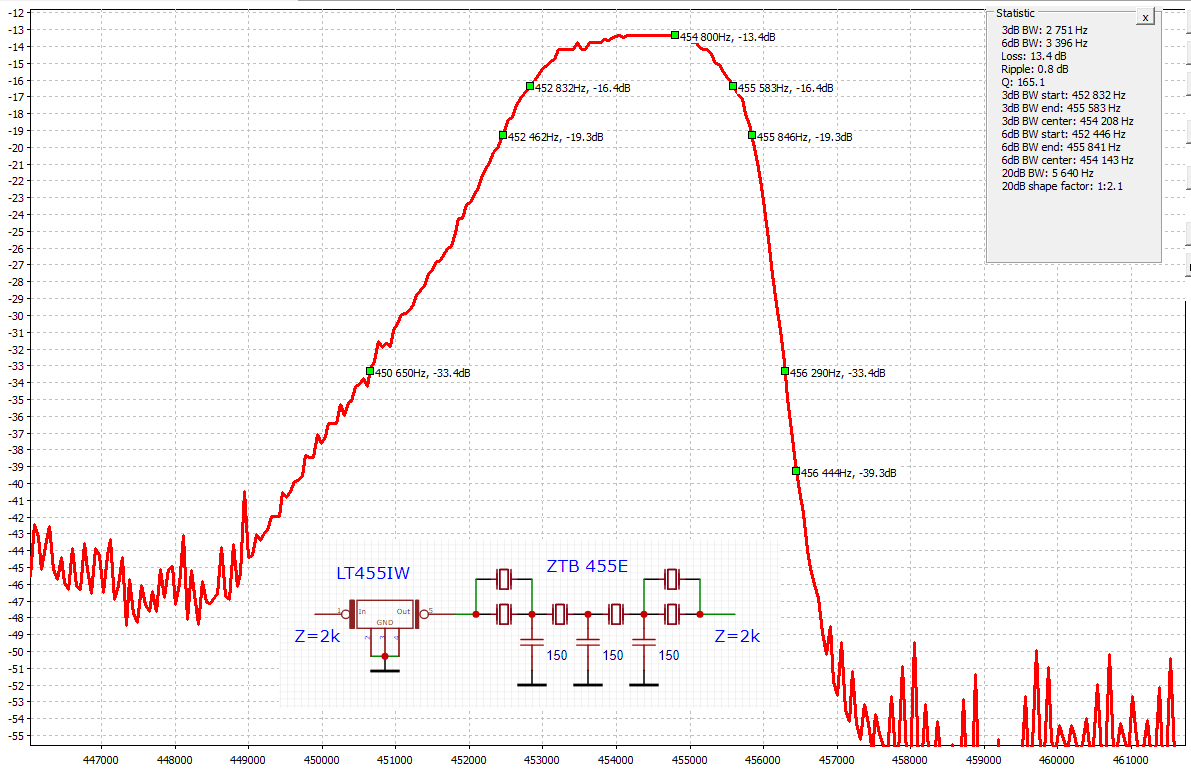Click the LT455IW filter block in schematic

384,614
